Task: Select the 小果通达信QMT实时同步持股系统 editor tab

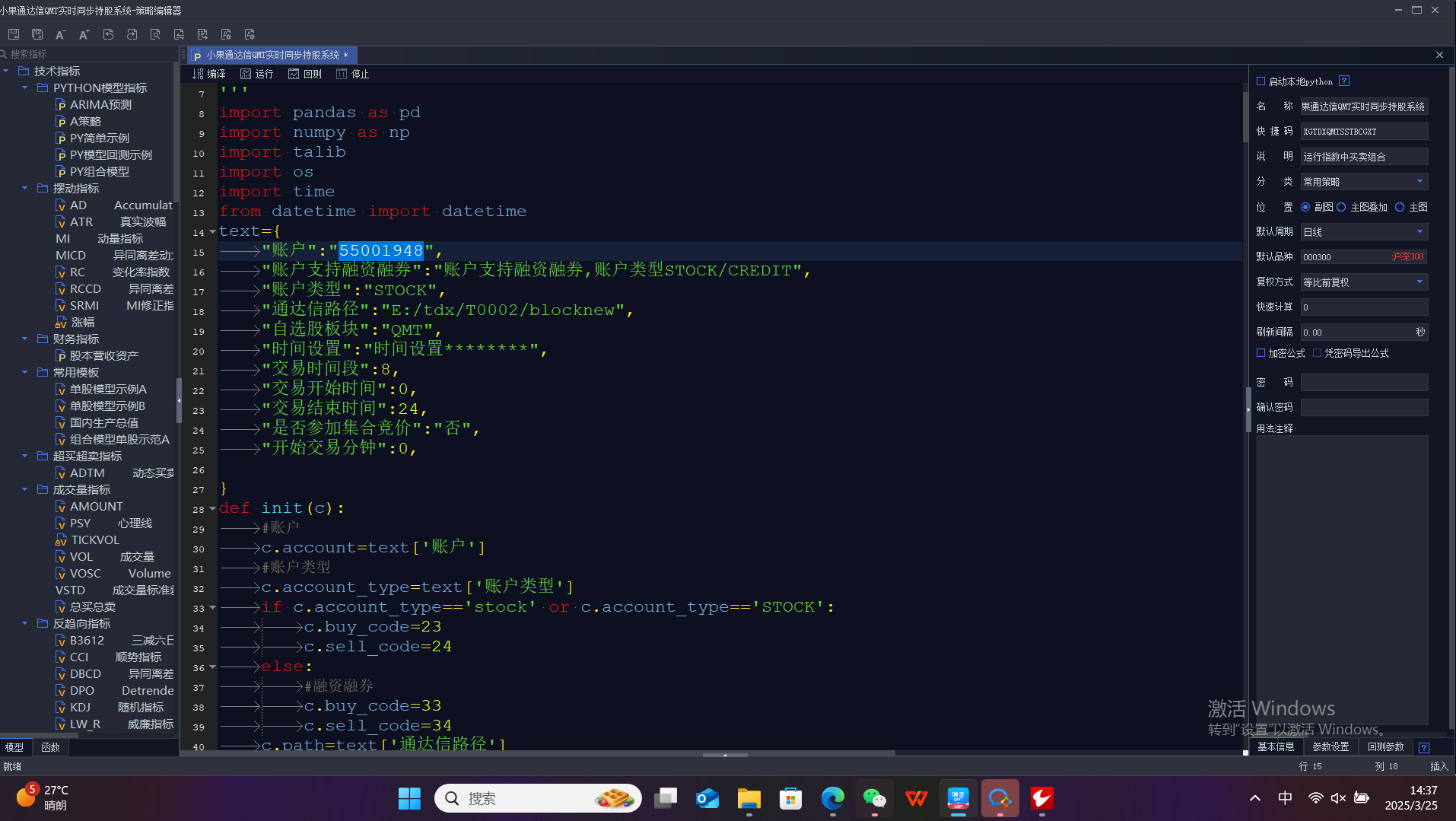Action: (272, 55)
